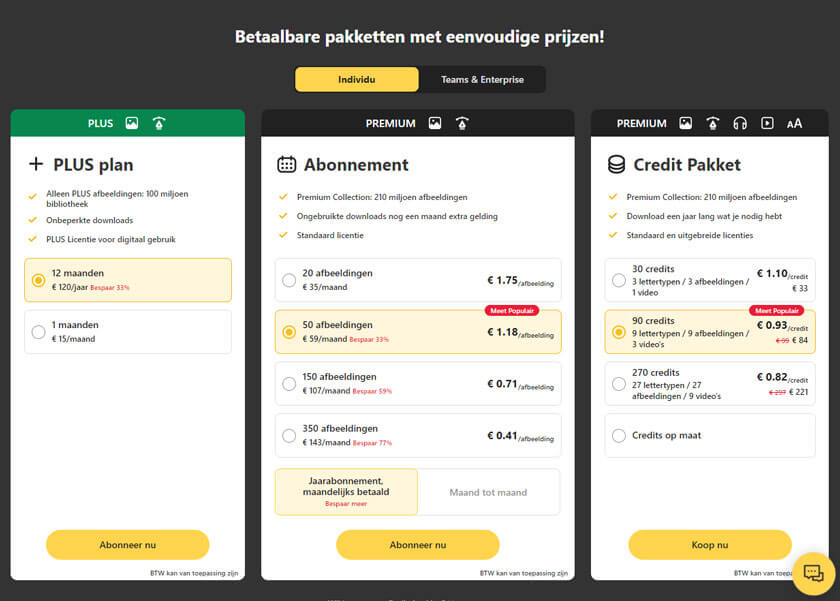Switch to Maand tot maand billing
Screen dimensions: 840x601
488,491
